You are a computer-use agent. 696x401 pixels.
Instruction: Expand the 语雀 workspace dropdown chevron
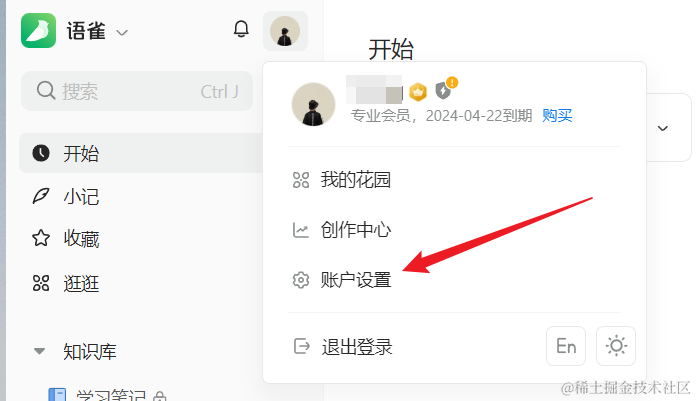coord(122,32)
